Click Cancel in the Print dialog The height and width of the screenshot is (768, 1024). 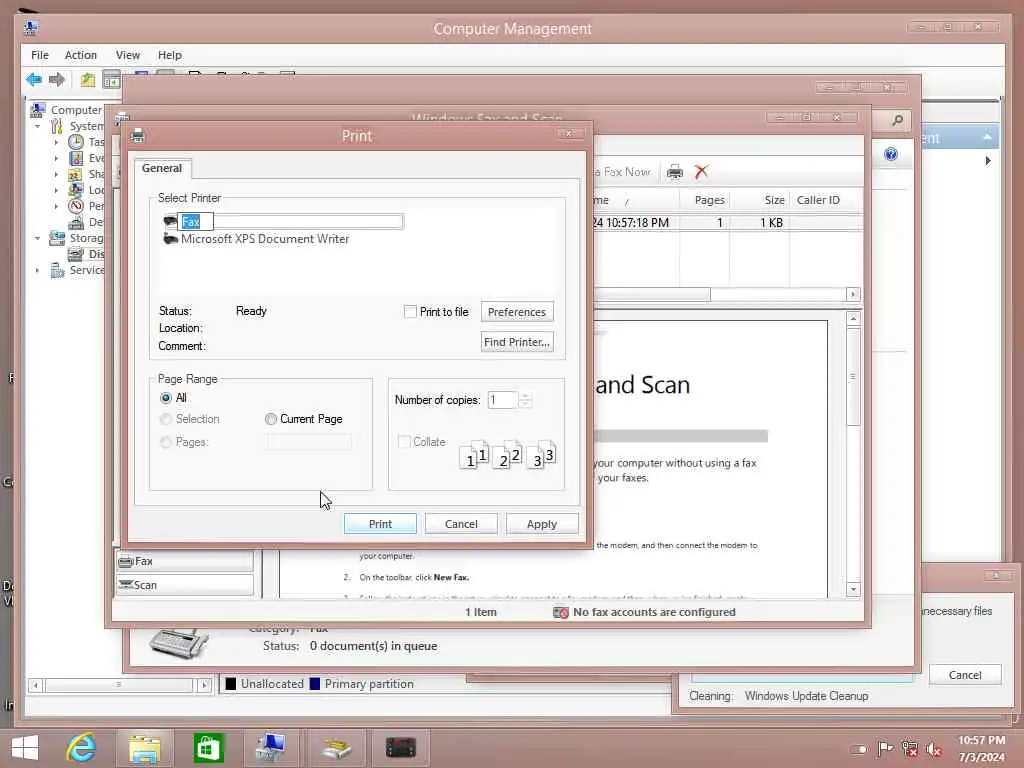pyautogui.click(x=461, y=524)
